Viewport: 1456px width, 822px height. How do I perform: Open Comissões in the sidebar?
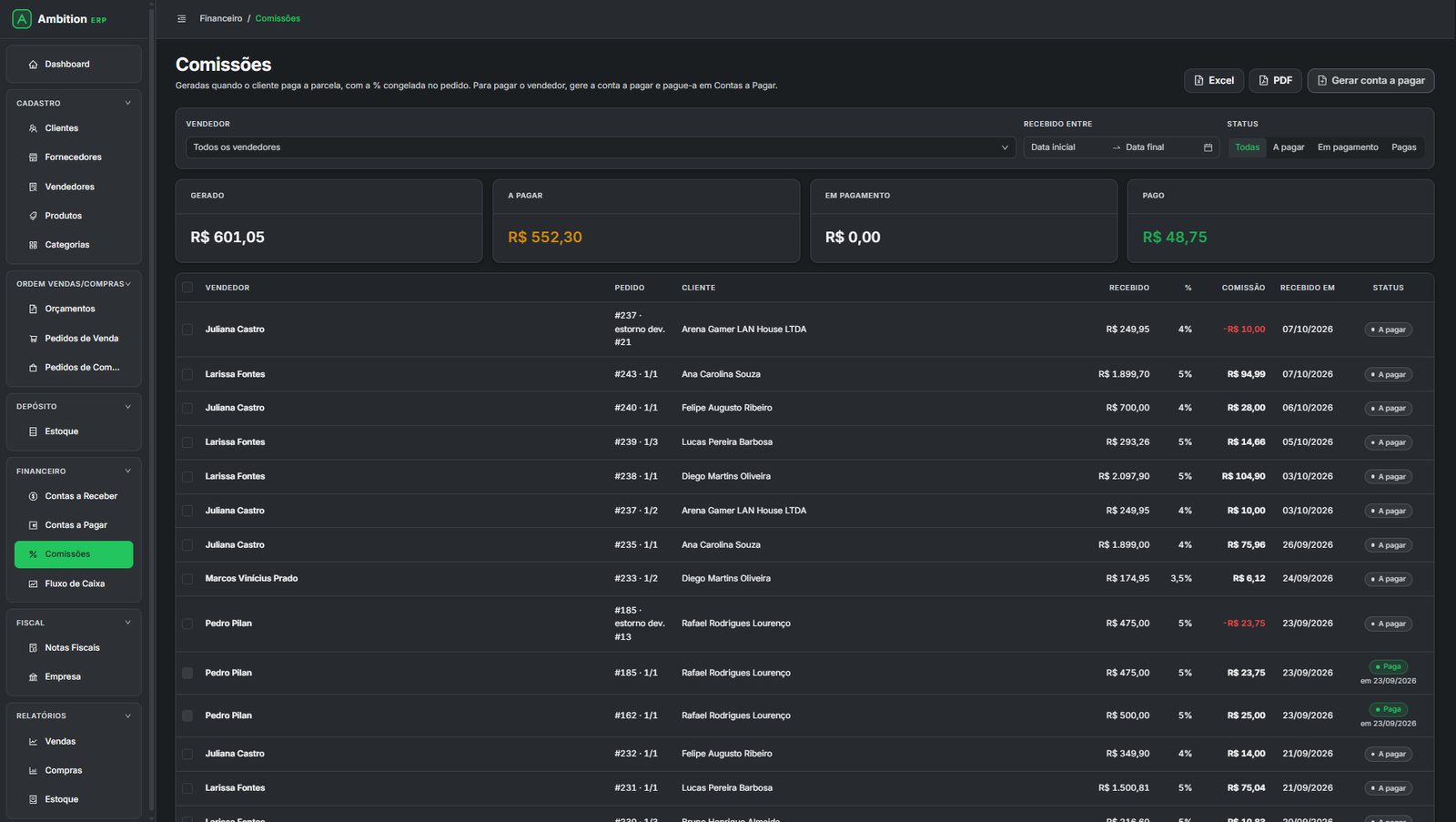click(74, 554)
